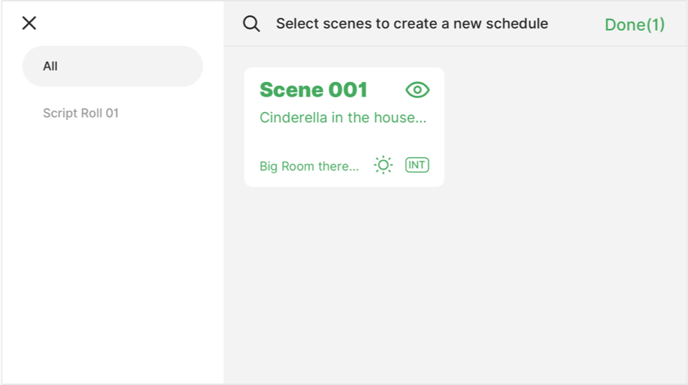This screenshot has height=385, width=688.
Task: Open the Script Roll 01 sidebar entry
Action: click(81, 113)
